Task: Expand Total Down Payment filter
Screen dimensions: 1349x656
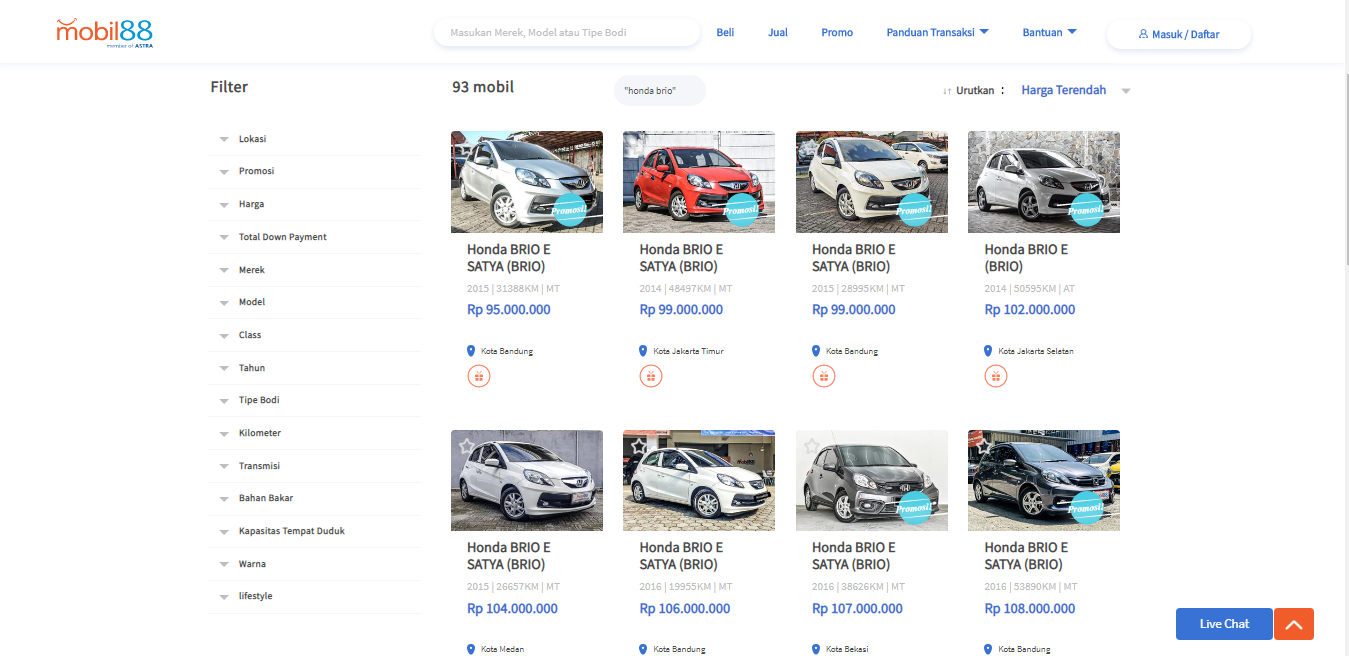Action: tap(314, 237)
